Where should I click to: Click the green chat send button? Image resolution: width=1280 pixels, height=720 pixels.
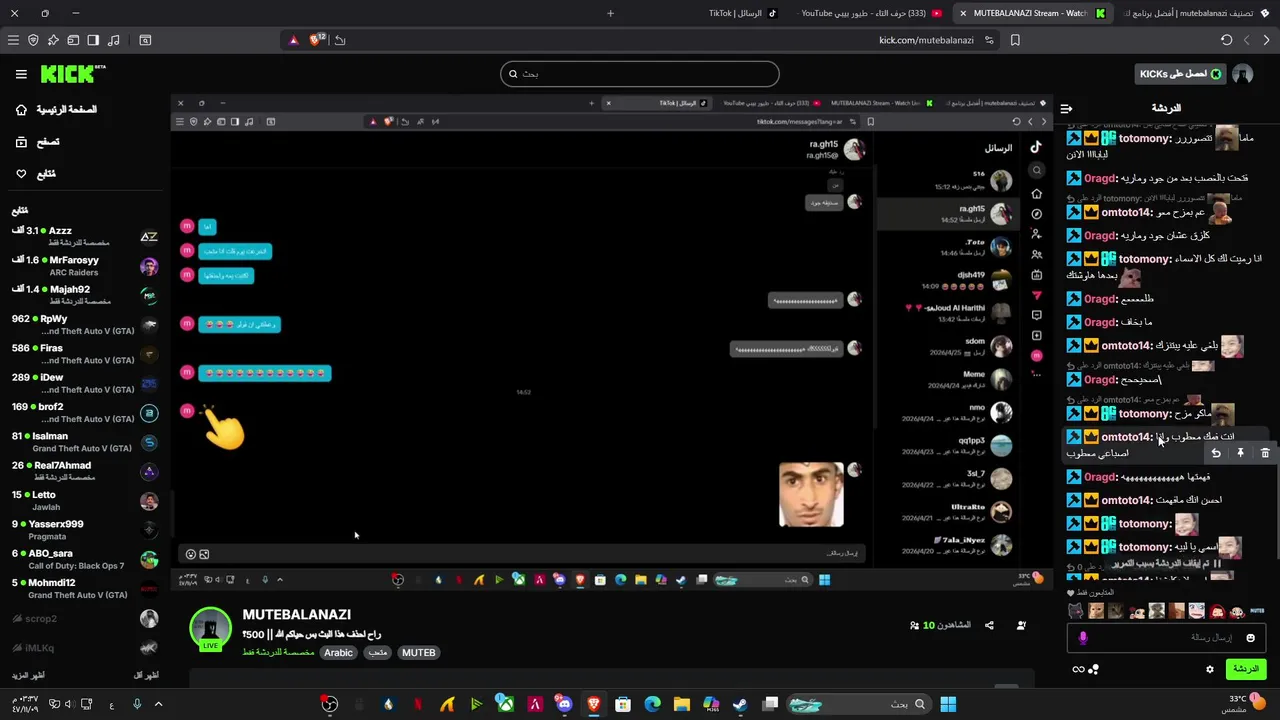pyautogui.click(x=1245, y=669)
